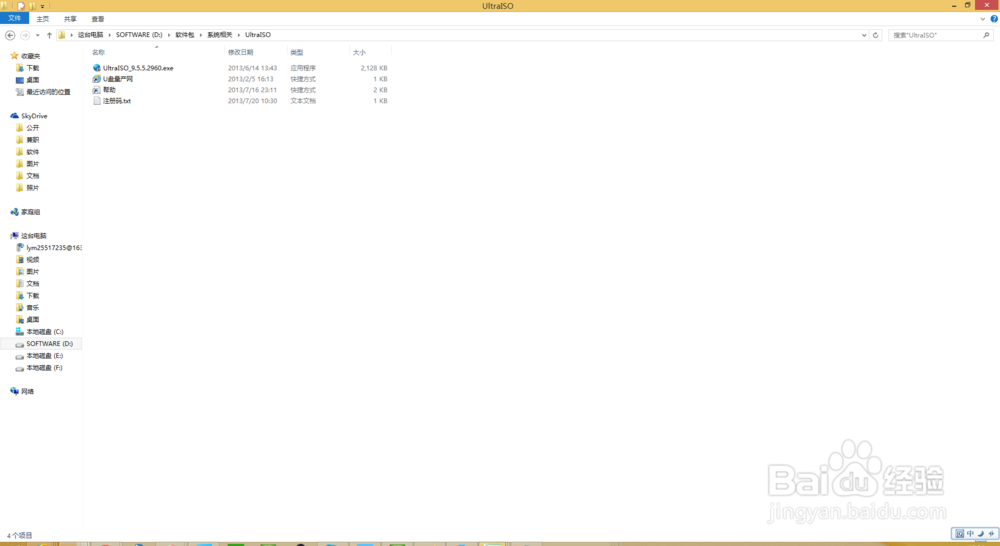The width and height of the screenshot is (1000, 546).
Task: Select 系统相关 in the address breadcrumb
Action: pos(219,35)
